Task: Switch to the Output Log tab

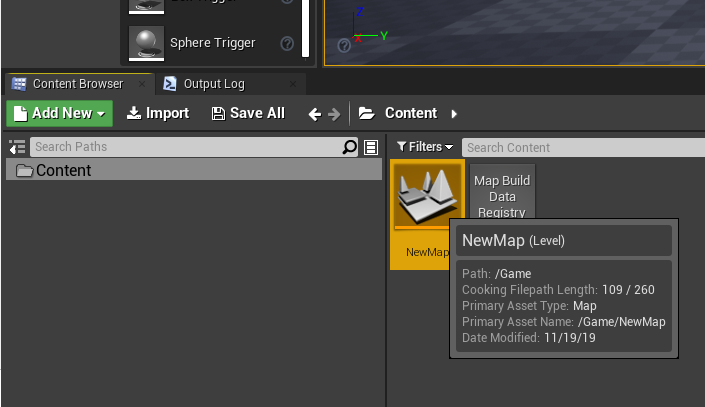Action: [x=214, y=84]
